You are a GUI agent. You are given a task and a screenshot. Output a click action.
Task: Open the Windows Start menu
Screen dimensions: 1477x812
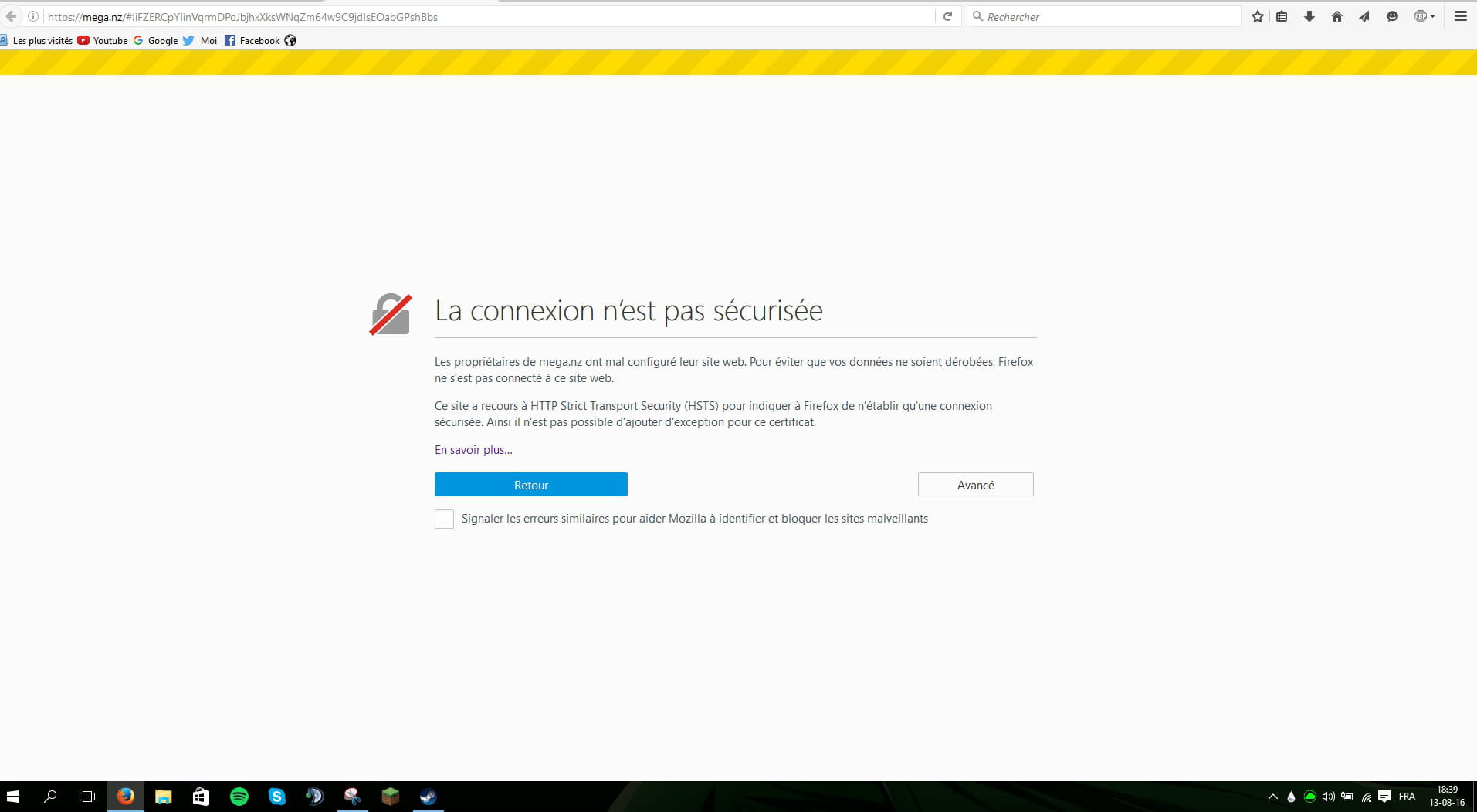tap(13, 797)
